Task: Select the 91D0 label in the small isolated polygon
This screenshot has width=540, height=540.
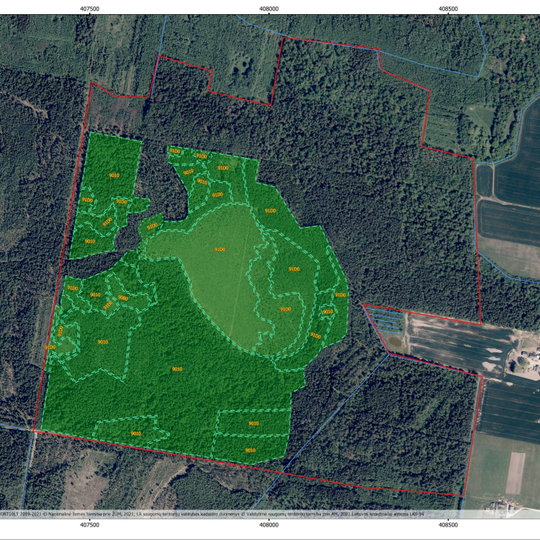Action: tap(152, 226)
